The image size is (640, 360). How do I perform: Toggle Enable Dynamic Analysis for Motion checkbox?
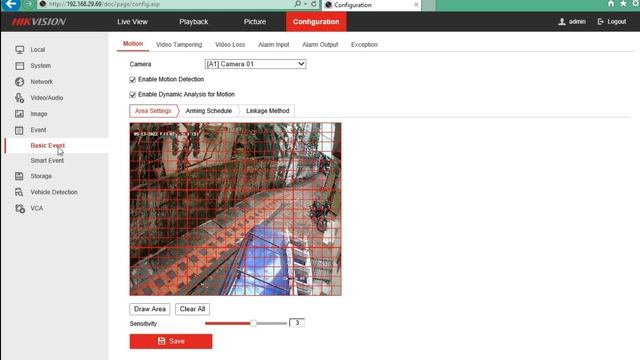(133, 95)
